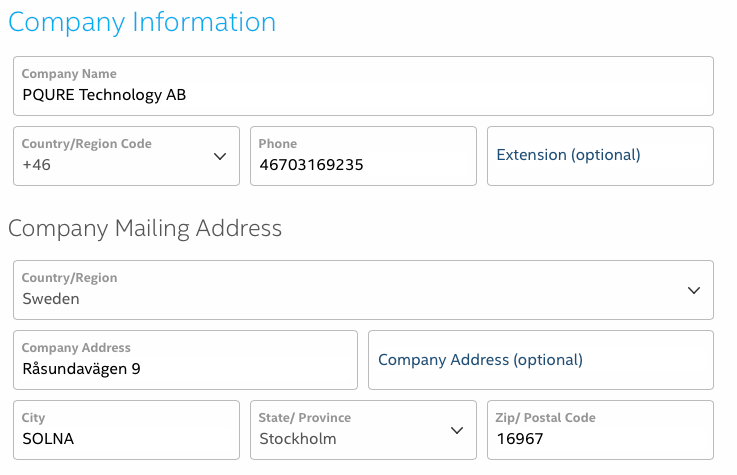
Task: Click the Company Information heading
Action: pyautogui.click(x=142, y=22)
